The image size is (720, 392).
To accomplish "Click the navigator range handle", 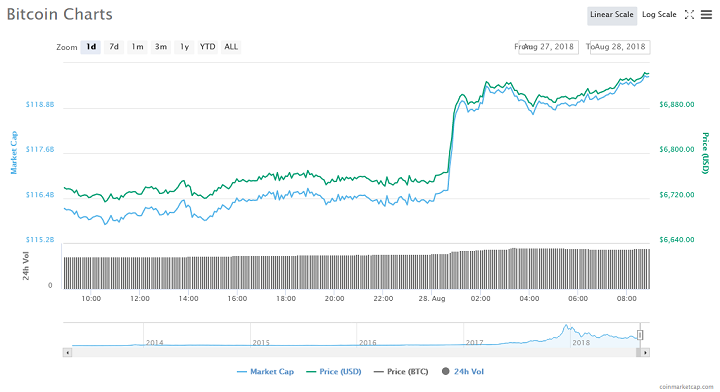I will pyautogui.click(x=640, y=335).
